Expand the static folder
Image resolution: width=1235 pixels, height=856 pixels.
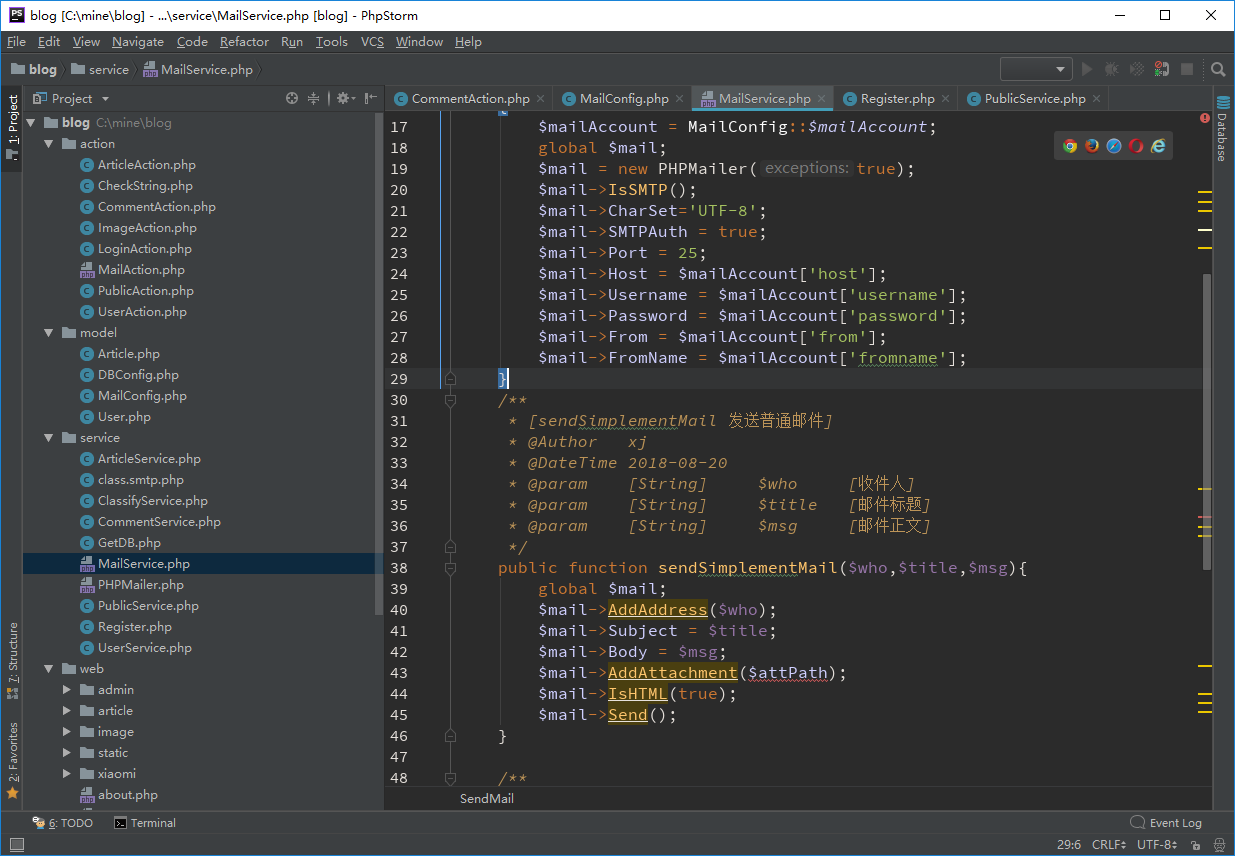click(x=67, y=753)
